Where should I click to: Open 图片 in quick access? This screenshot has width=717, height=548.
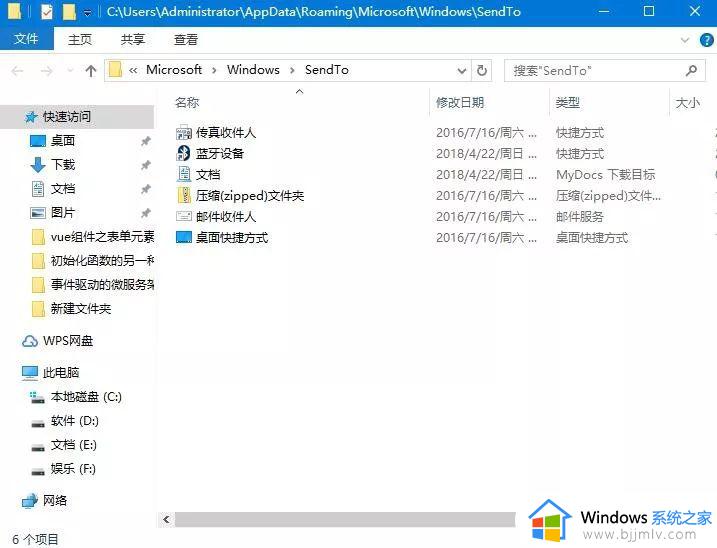63,213
